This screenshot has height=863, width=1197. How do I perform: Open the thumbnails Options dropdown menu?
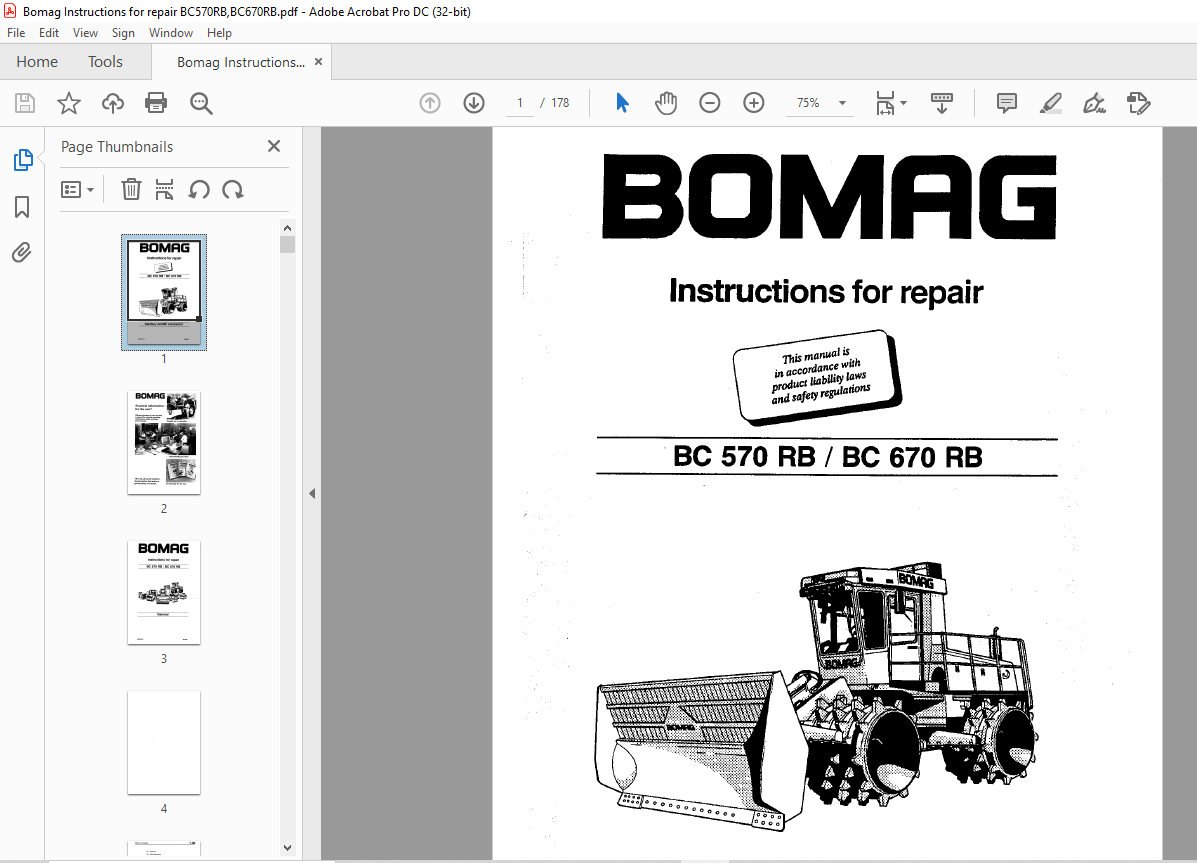[x=77, y=189]
